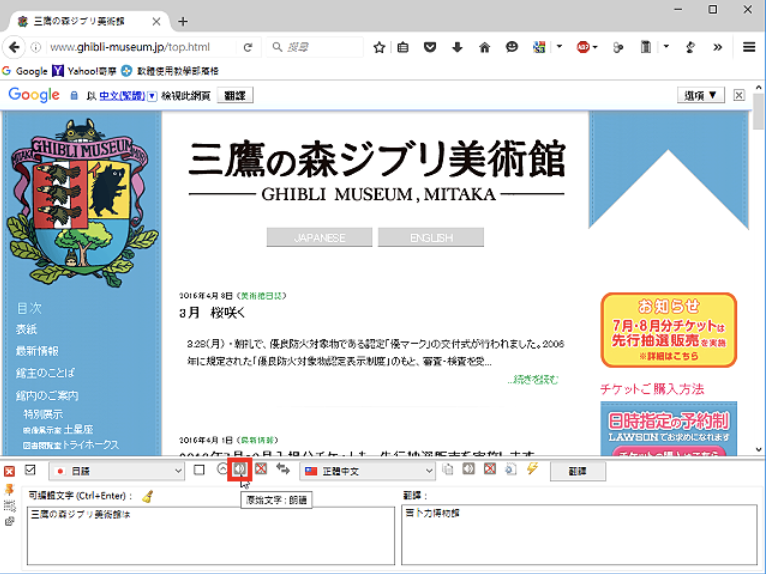
Task: Open the Google bookmark
Action: coord(25,71)
